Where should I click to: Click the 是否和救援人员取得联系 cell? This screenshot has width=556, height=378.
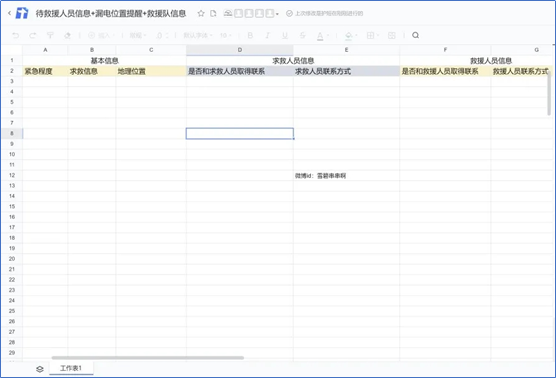pyautogui.click(x=445, y=71)
